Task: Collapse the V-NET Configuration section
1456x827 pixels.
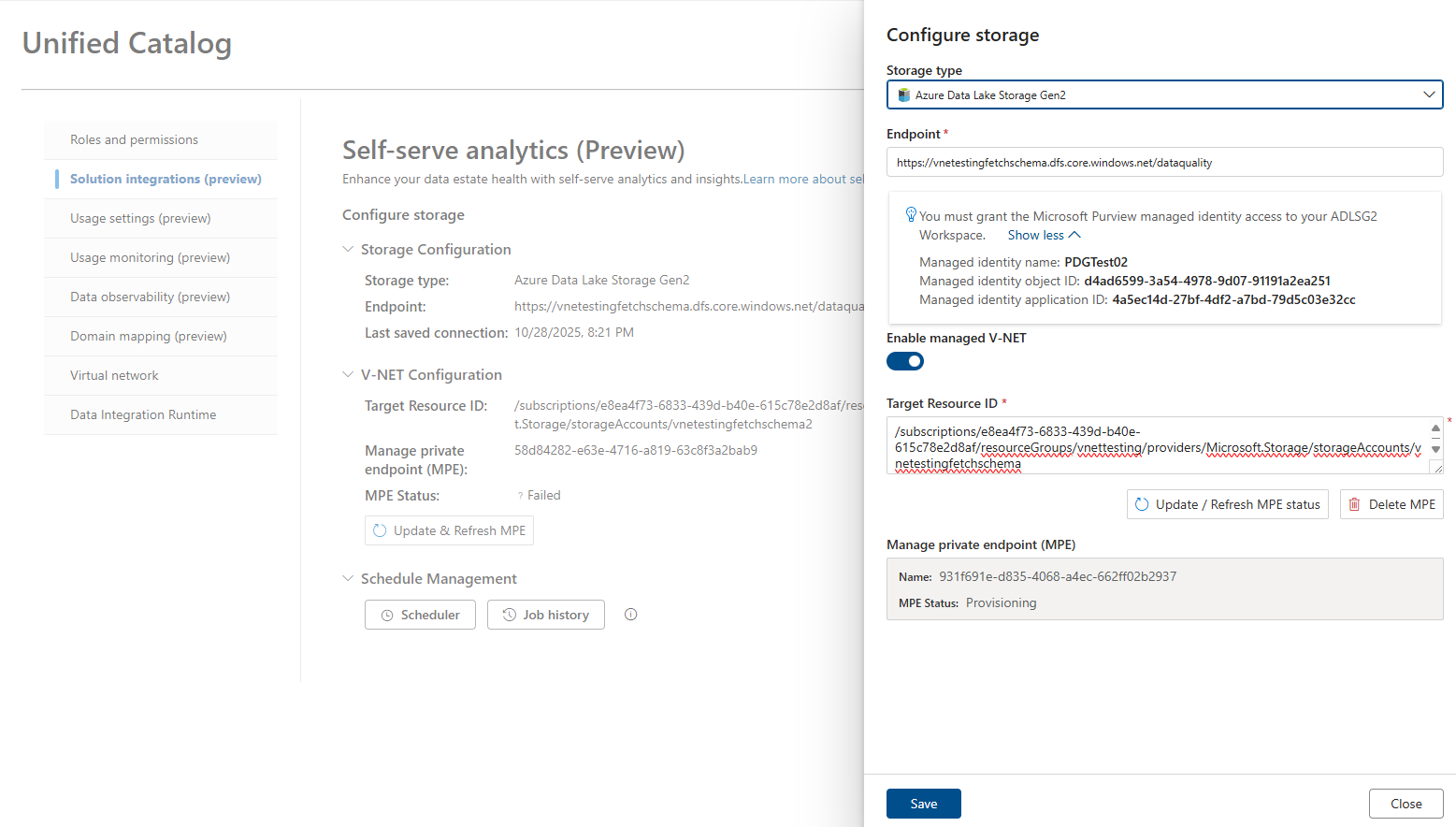Action: click(x=348, y=374)
